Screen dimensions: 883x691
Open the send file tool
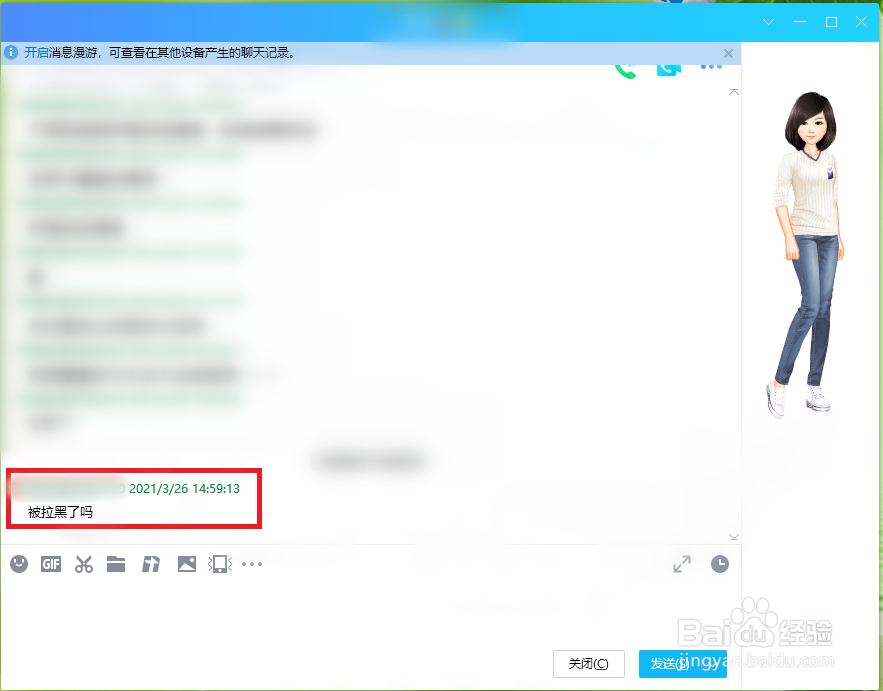[116, 564]
